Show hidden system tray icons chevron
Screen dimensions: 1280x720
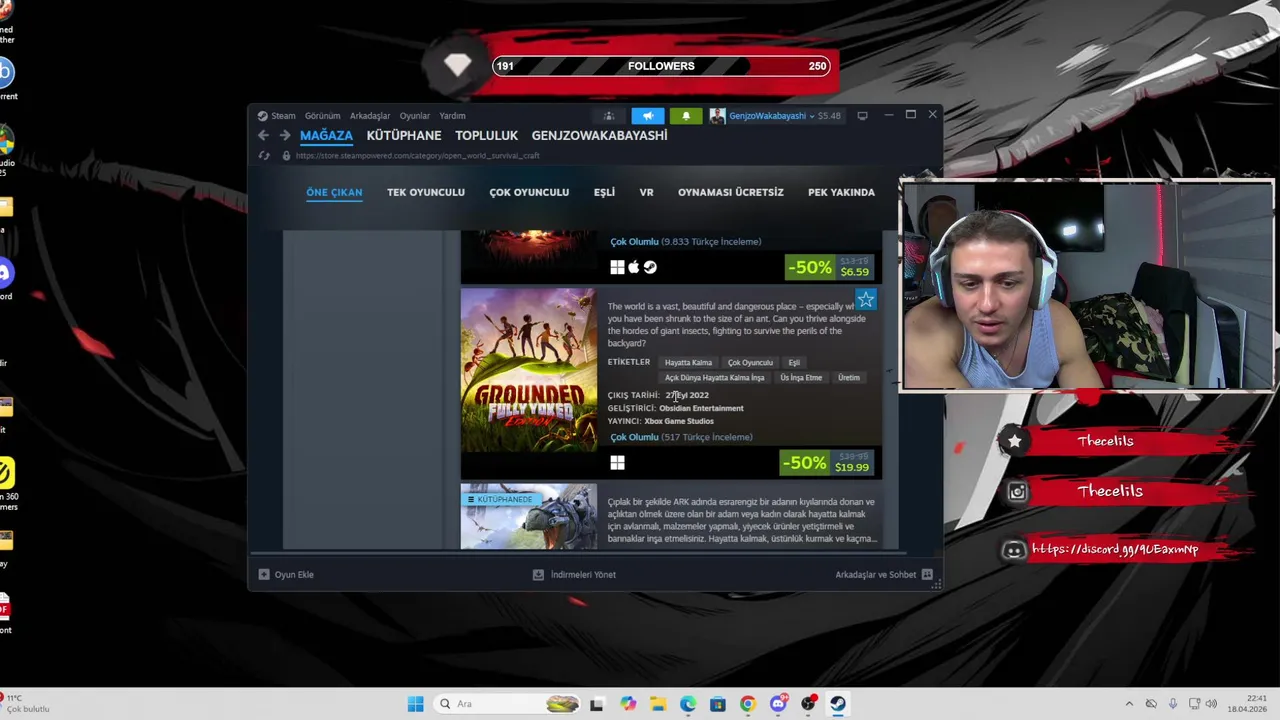point(1129,704)
